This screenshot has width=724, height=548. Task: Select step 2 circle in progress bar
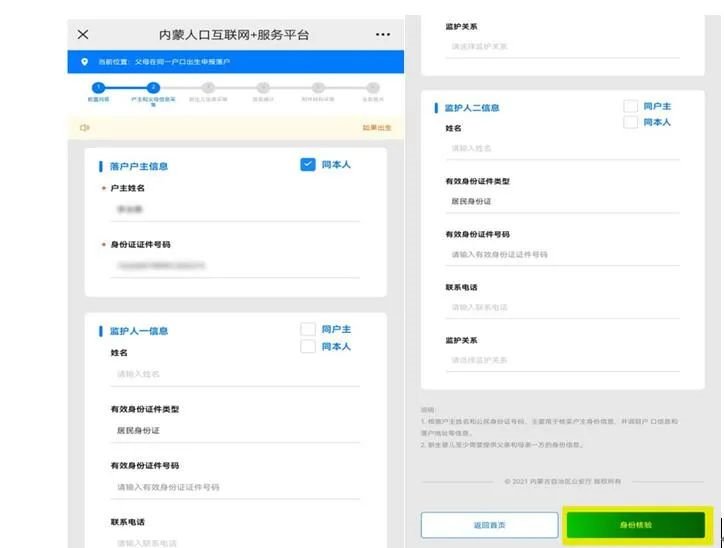point(153,88)
